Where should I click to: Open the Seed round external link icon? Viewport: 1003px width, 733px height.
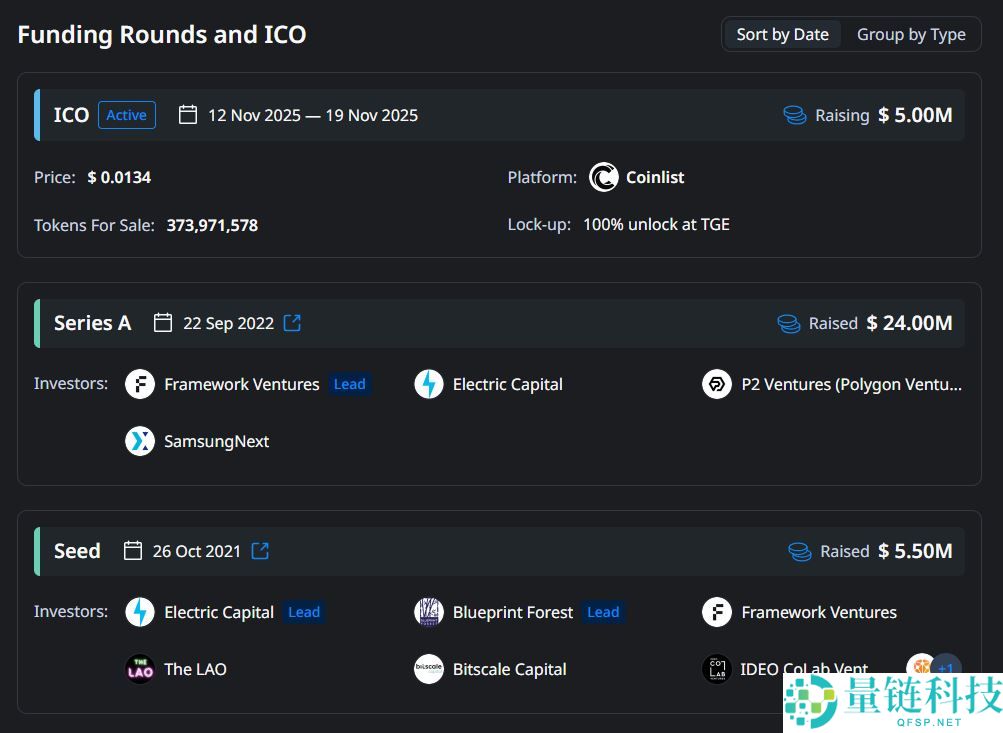(260, 551)
